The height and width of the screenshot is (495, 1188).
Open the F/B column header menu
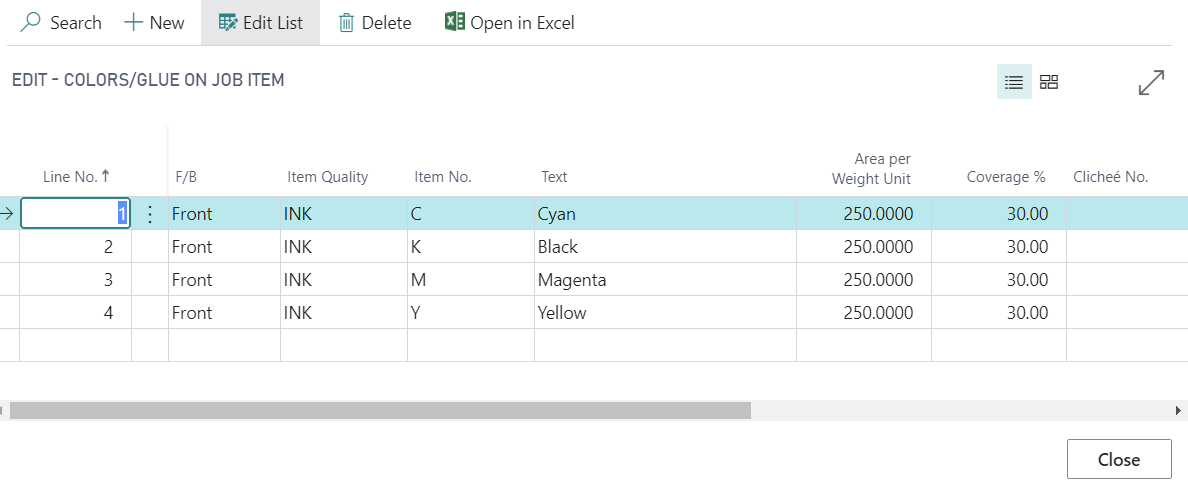click(x=186, y=177)
